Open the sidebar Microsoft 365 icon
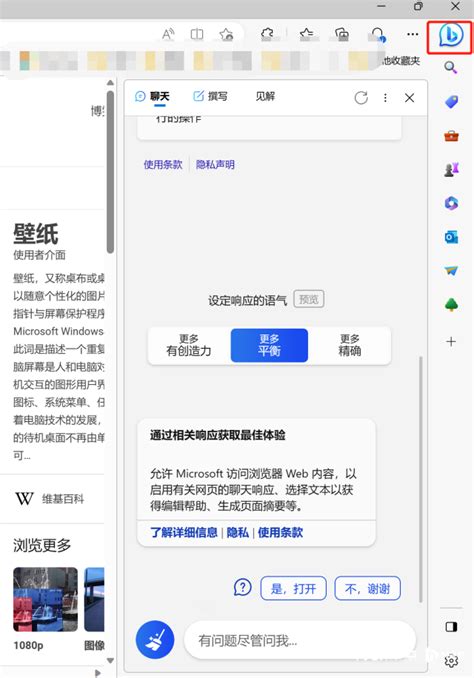 451,203
